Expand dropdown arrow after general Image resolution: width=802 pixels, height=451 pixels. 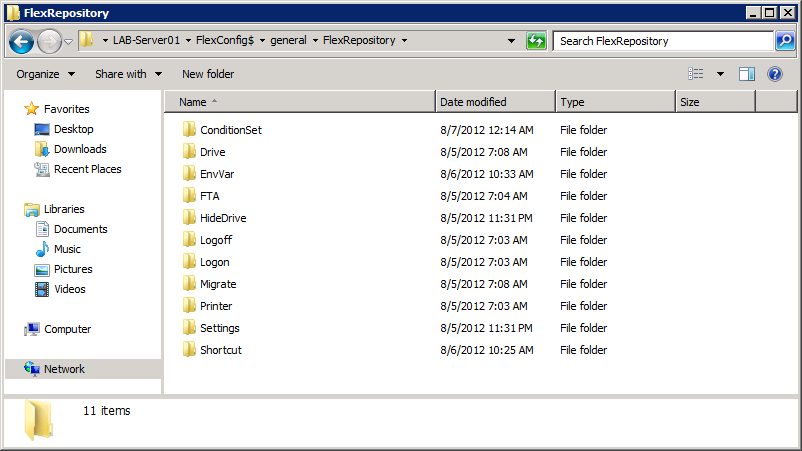pos(315,40)
